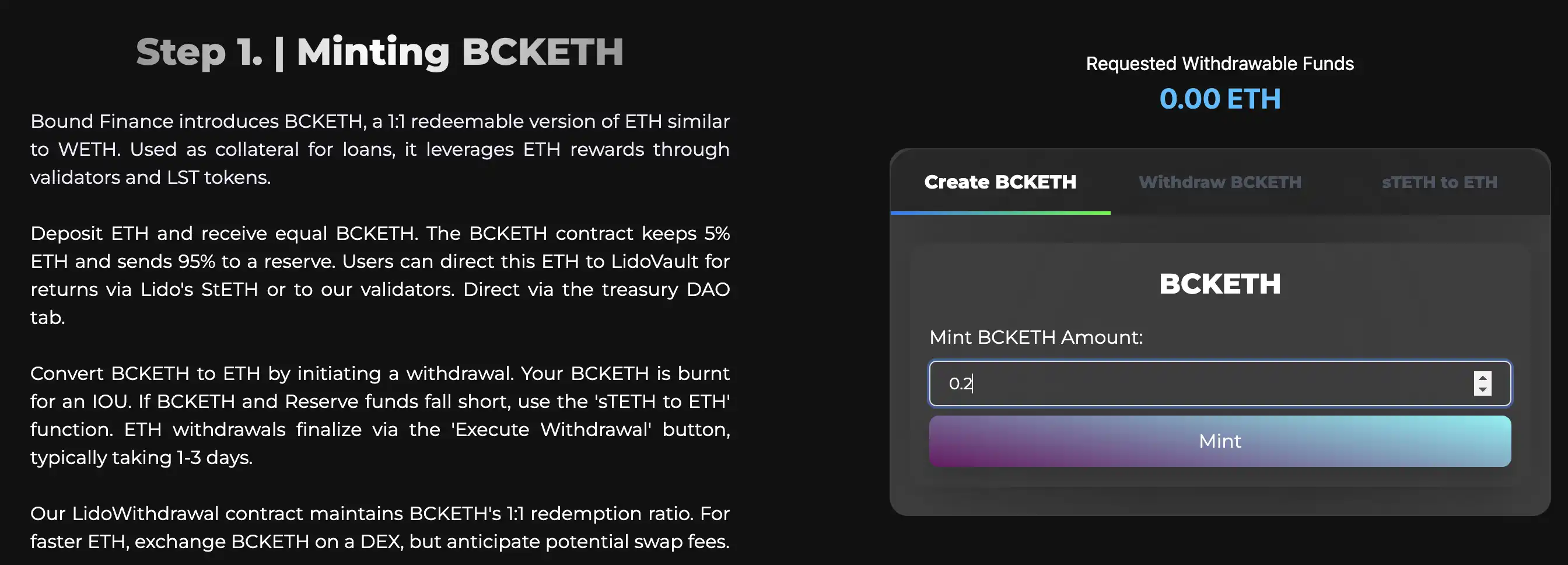Click the BCKETH heading in the card
Screen dimensions: 1568x565
1220,284
